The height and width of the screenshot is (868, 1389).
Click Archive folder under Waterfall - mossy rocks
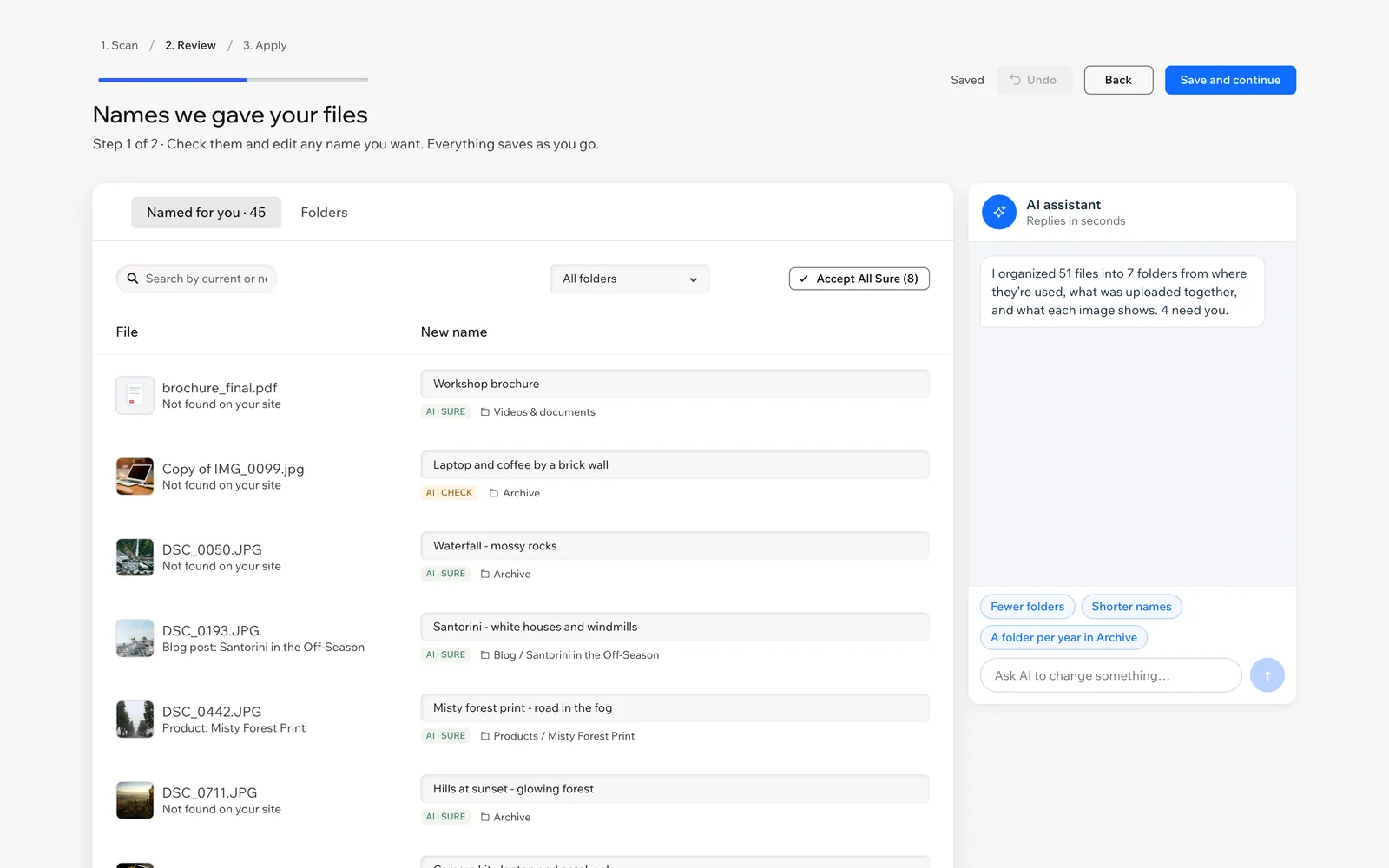(x=505, y=575)
